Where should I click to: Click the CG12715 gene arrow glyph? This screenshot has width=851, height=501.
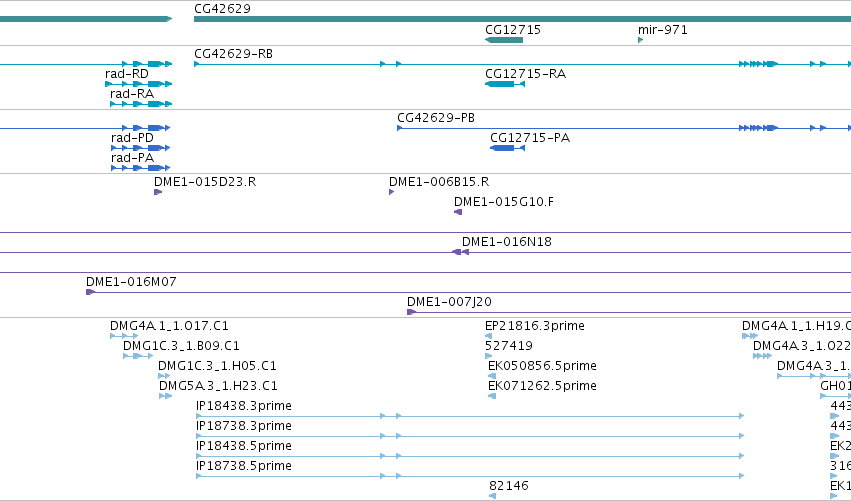(504, 40)
